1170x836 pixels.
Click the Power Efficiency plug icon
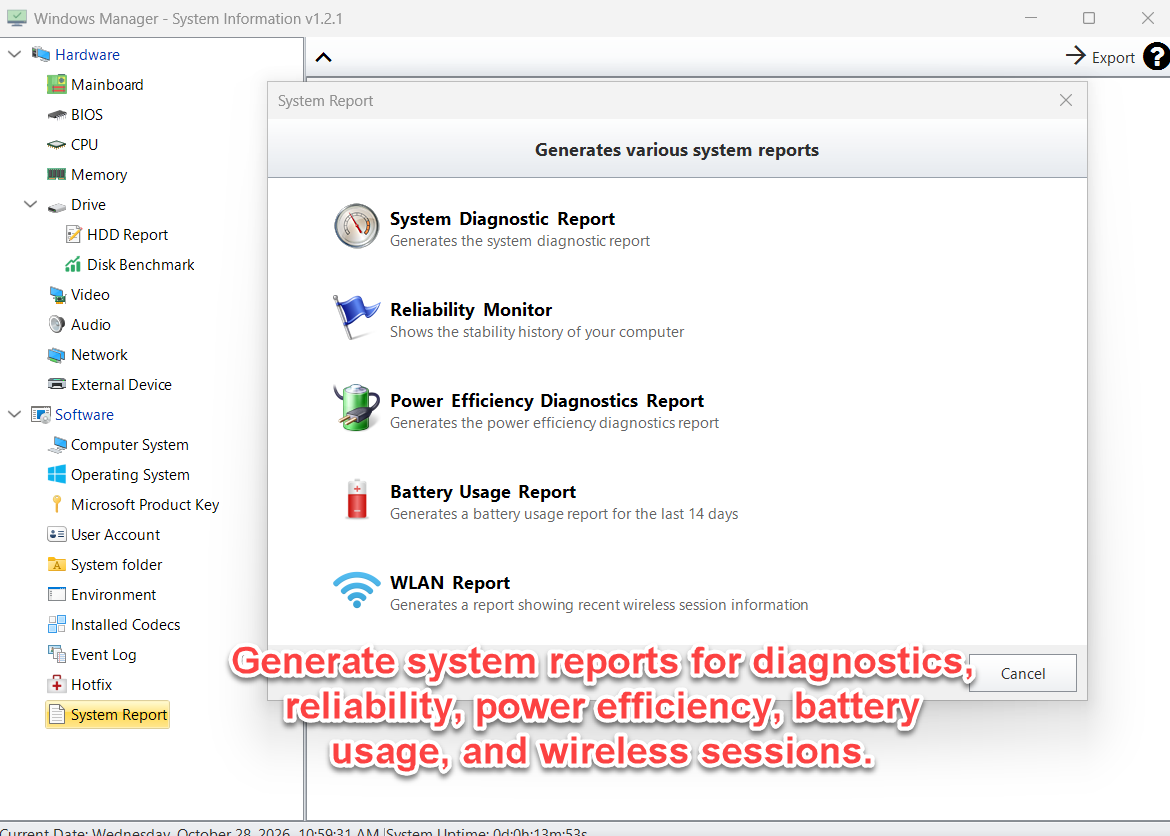[355, 408]
